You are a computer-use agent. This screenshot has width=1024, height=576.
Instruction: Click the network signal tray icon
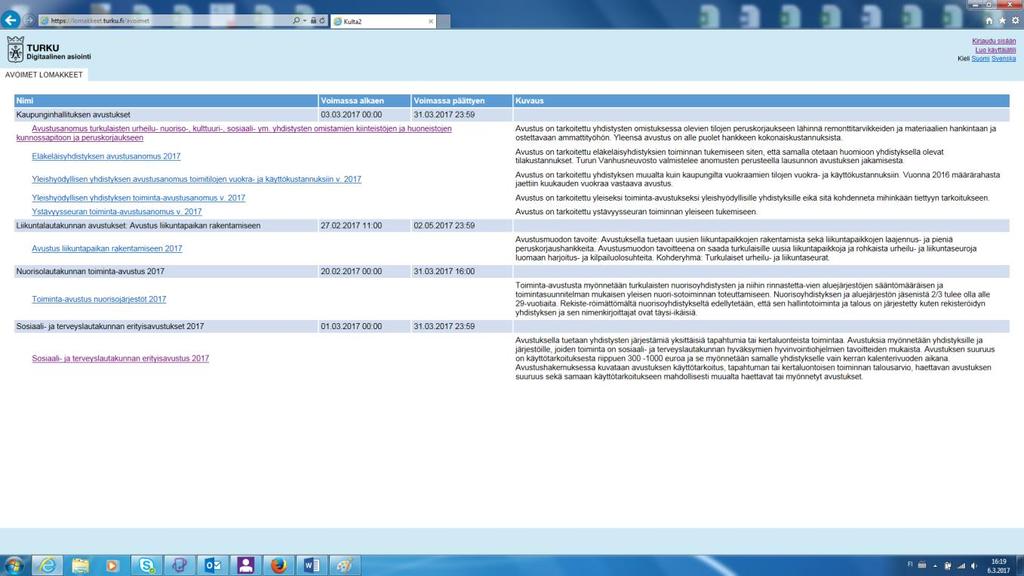tap(961, 566)
